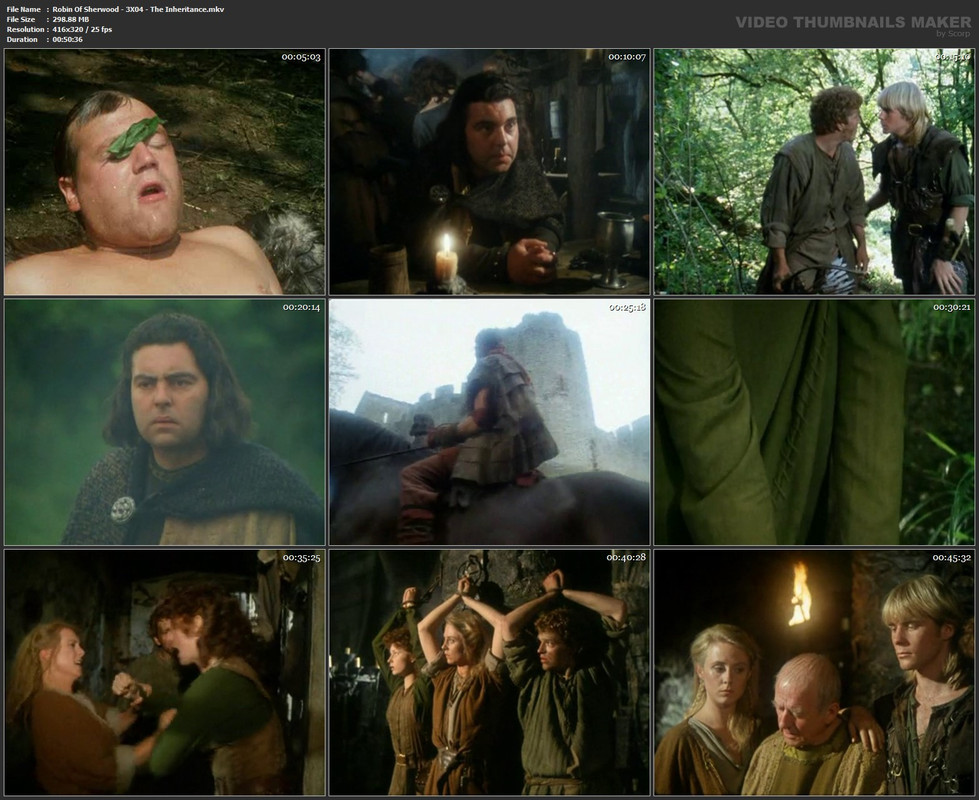Select the thumbnail timestamped 00:40:28
This screenshot has width=979, height=800.
490,673
